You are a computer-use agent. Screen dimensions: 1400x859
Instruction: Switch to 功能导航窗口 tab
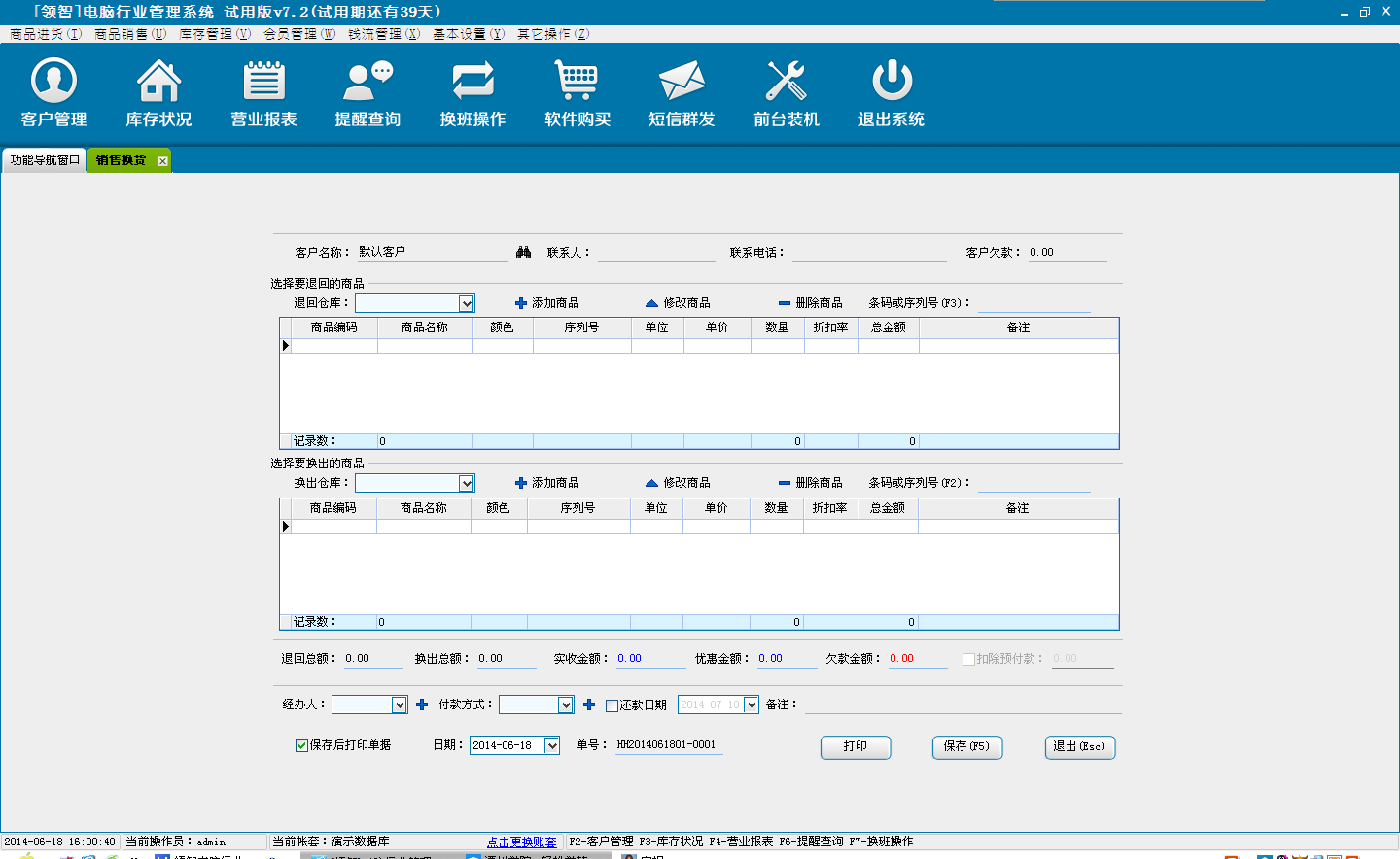point(45,160)
